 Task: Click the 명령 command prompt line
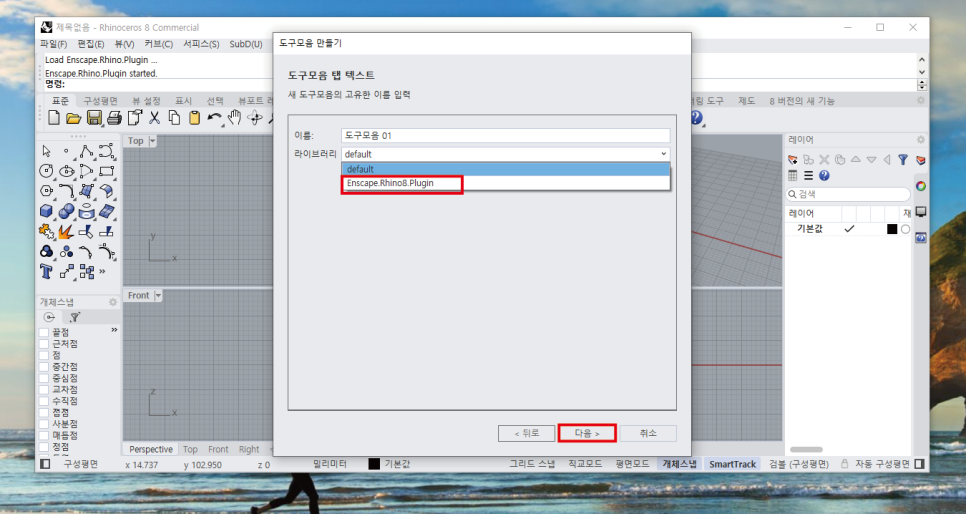point(481,84)
